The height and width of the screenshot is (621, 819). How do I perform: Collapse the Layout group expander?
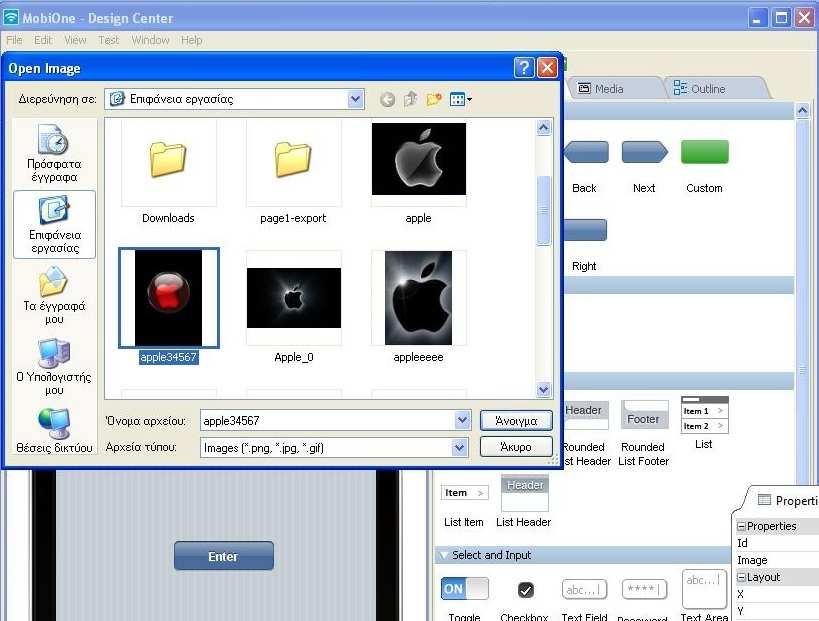(x=741, y=577)
